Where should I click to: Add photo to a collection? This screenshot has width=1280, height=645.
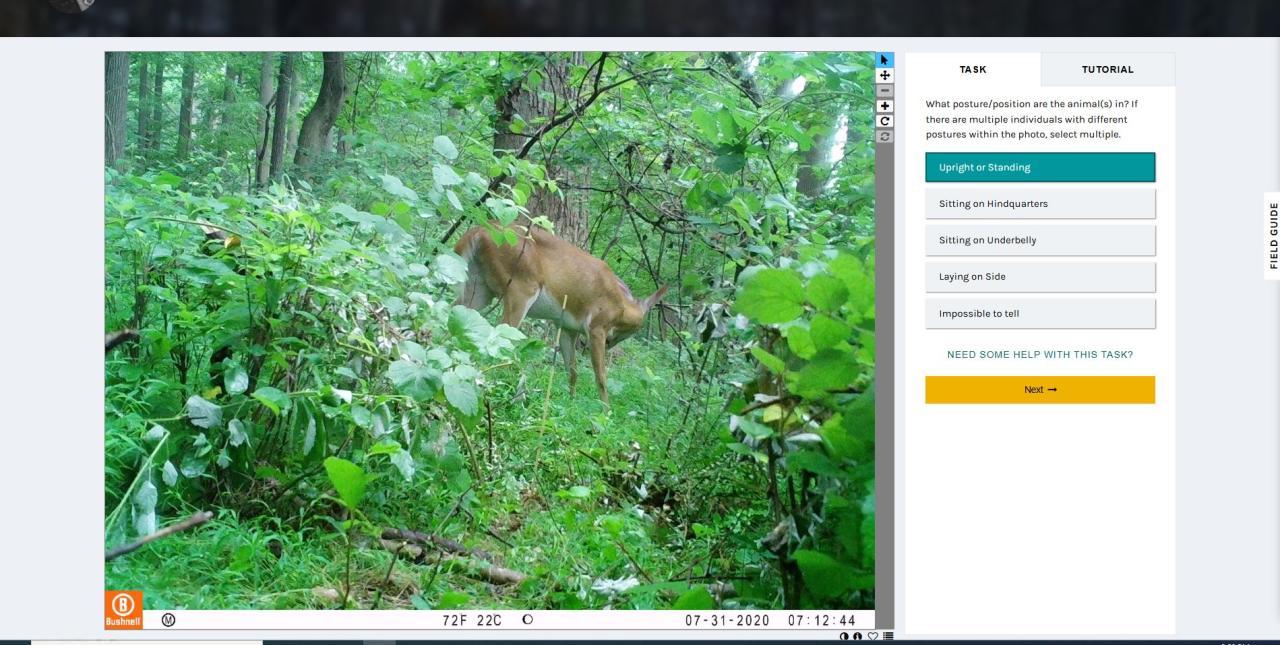click(888, 636)
